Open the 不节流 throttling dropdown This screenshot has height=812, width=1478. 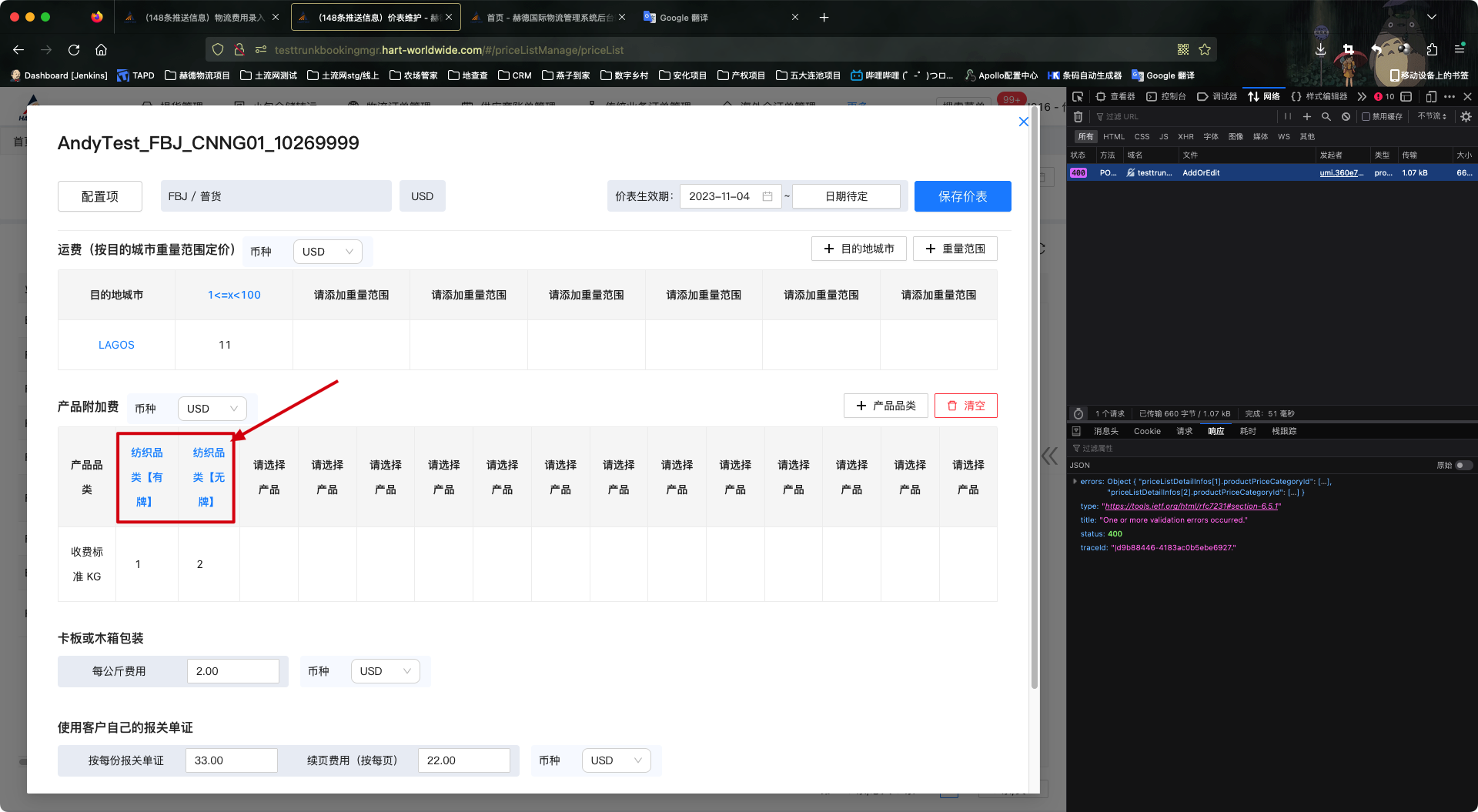(1432, 117)
